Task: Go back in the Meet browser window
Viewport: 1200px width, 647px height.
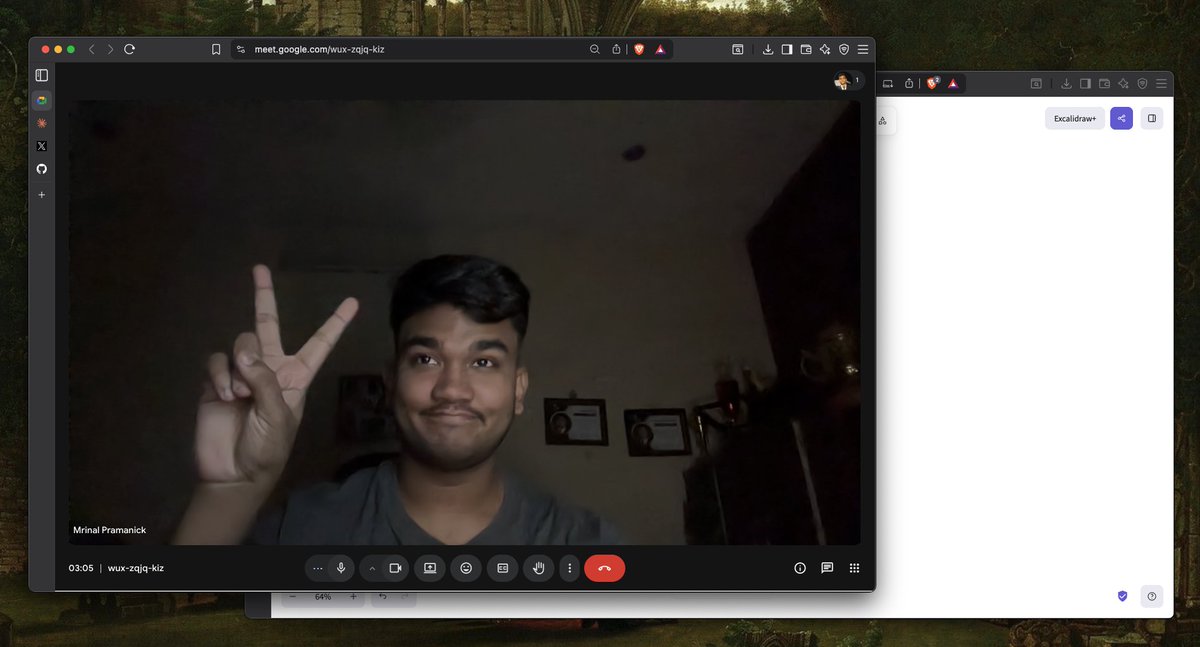Action: click(91, 49)
